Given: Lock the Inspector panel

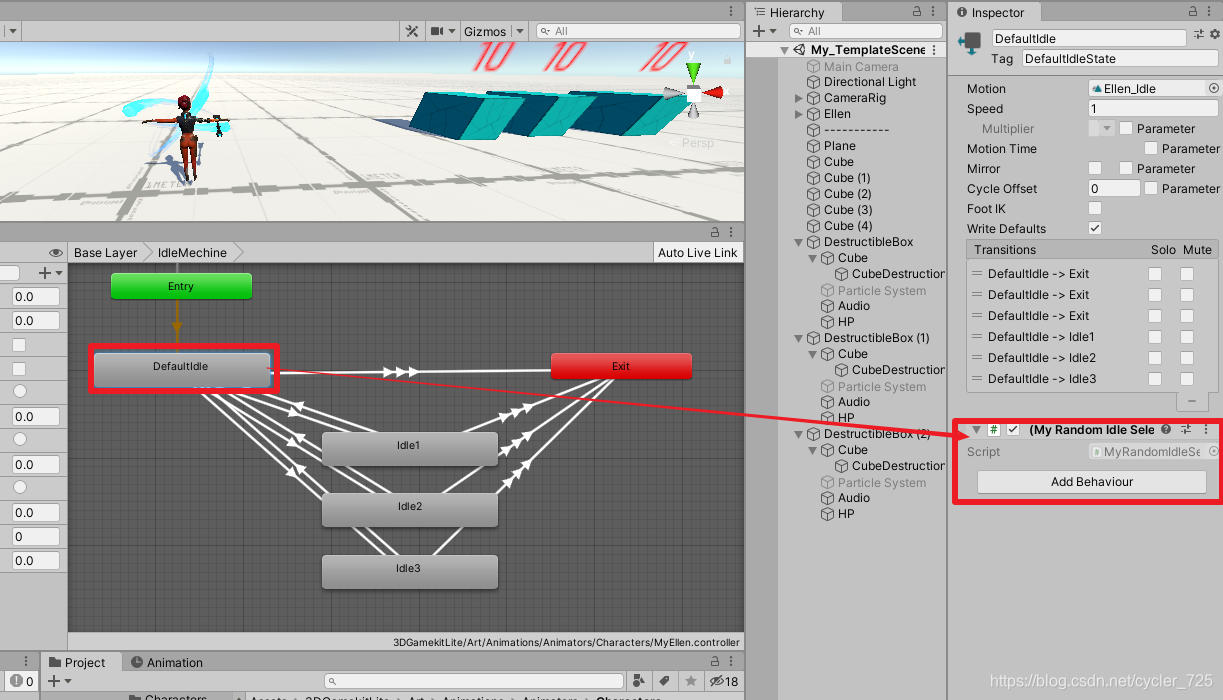Looking at the screenshot, I should [x=1195, y=11].
